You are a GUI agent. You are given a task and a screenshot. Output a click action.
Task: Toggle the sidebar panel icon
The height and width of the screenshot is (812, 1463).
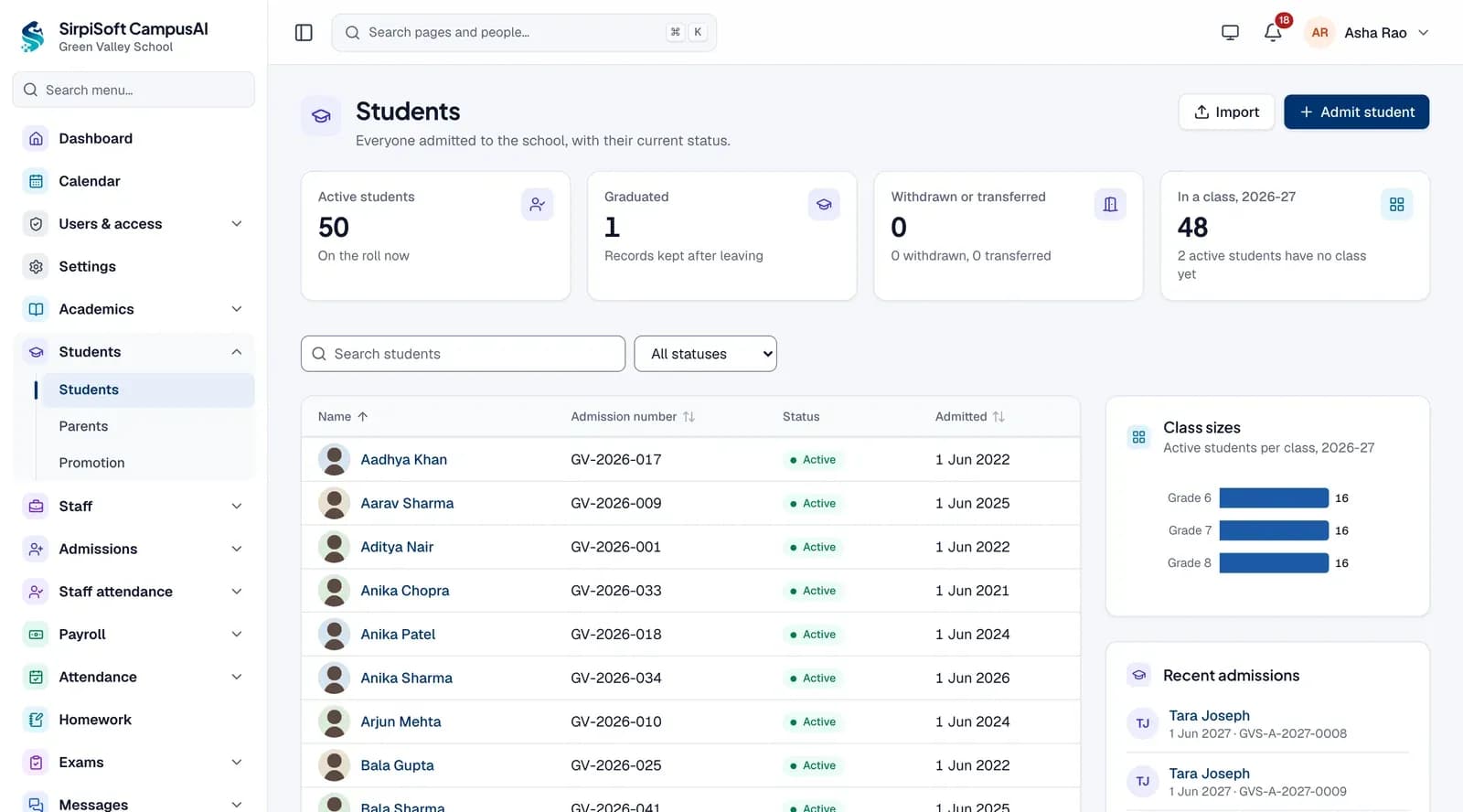(304, 33)
